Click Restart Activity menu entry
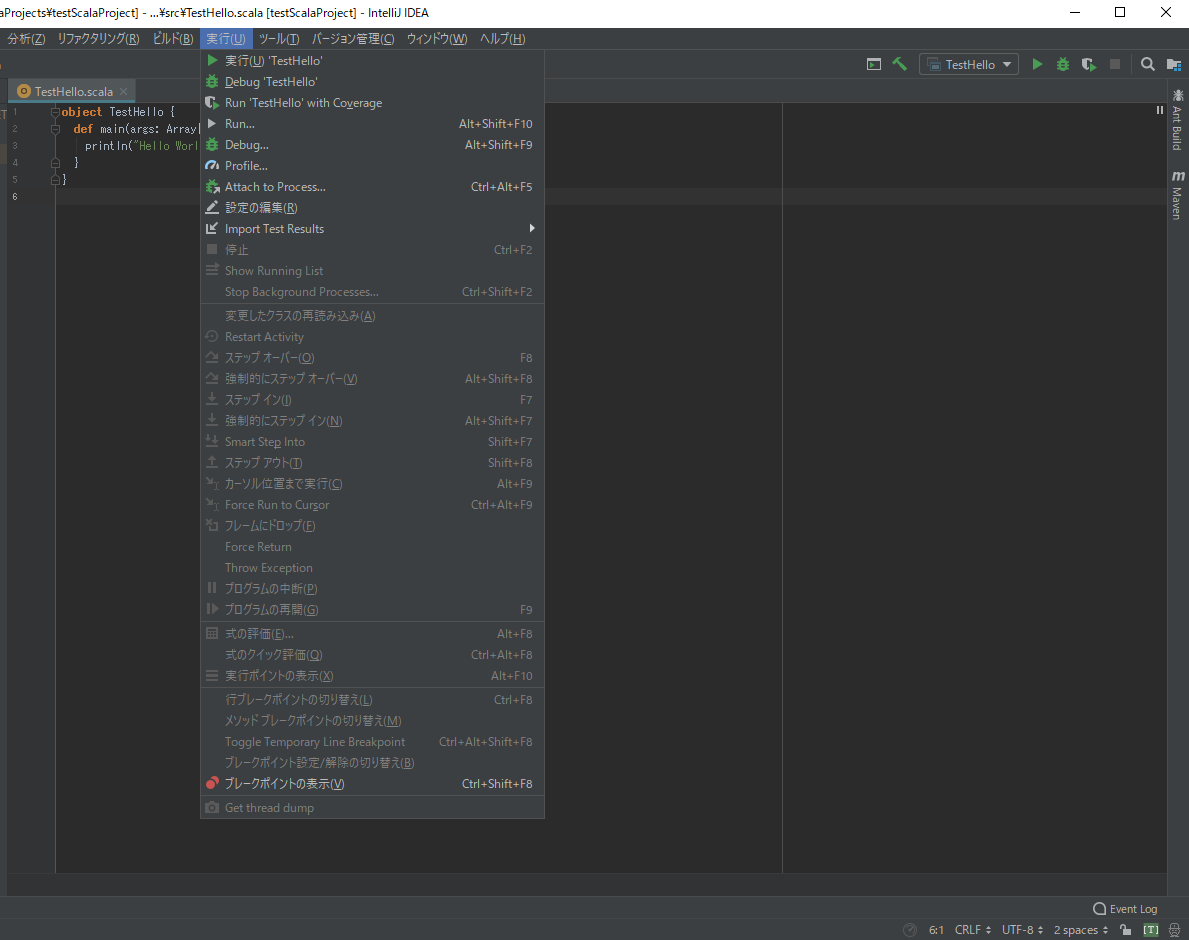The height and width of the screenshot is (940, 1189). [372, 337]
